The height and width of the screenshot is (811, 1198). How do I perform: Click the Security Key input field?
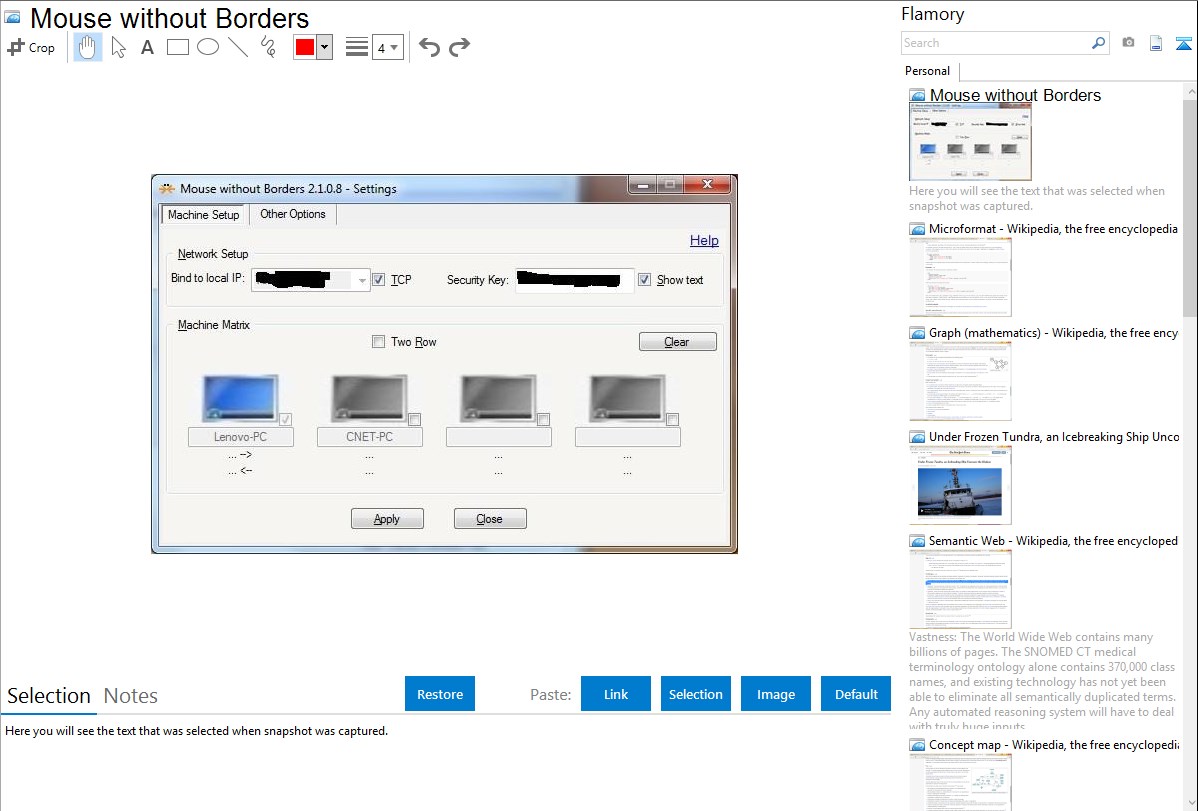click(x=575, y=280)
